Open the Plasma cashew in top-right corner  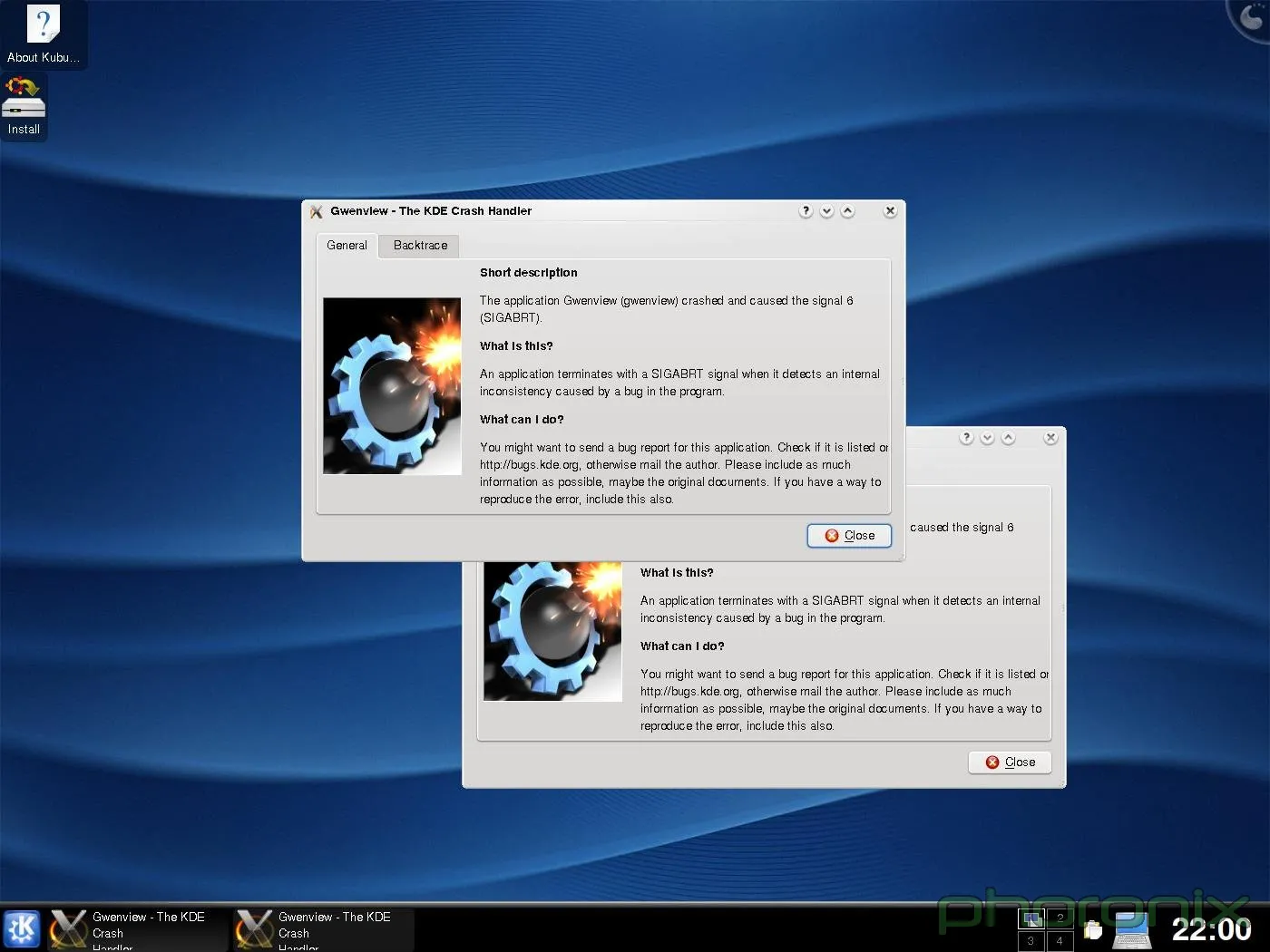1252,16
